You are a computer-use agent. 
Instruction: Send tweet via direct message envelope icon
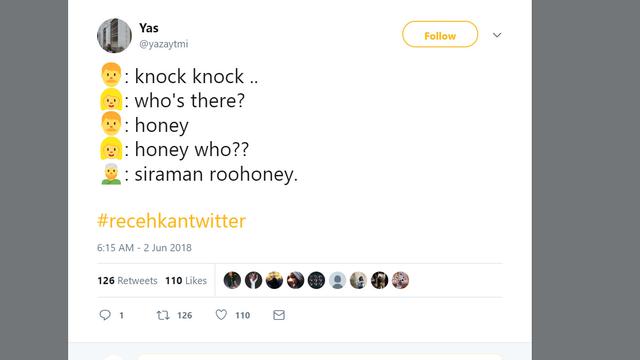(x=279, y=315)
